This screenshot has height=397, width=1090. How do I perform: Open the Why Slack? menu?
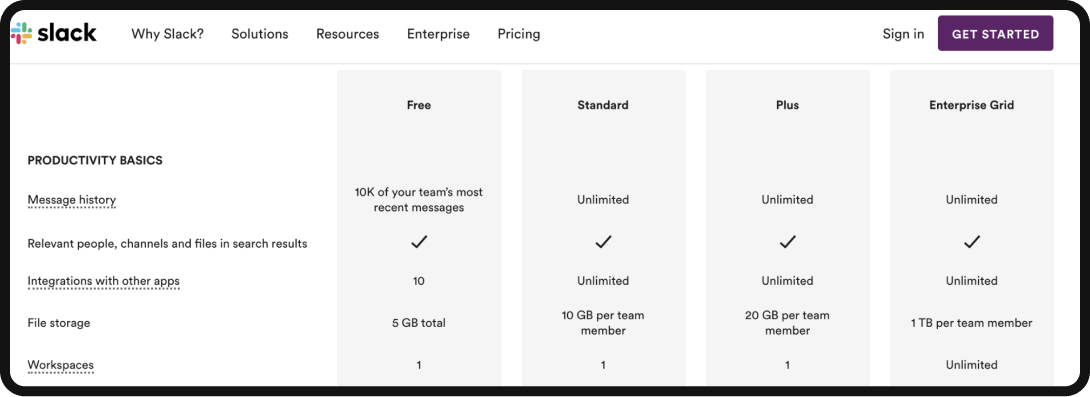pyautogui.click(x=168, y=34)
